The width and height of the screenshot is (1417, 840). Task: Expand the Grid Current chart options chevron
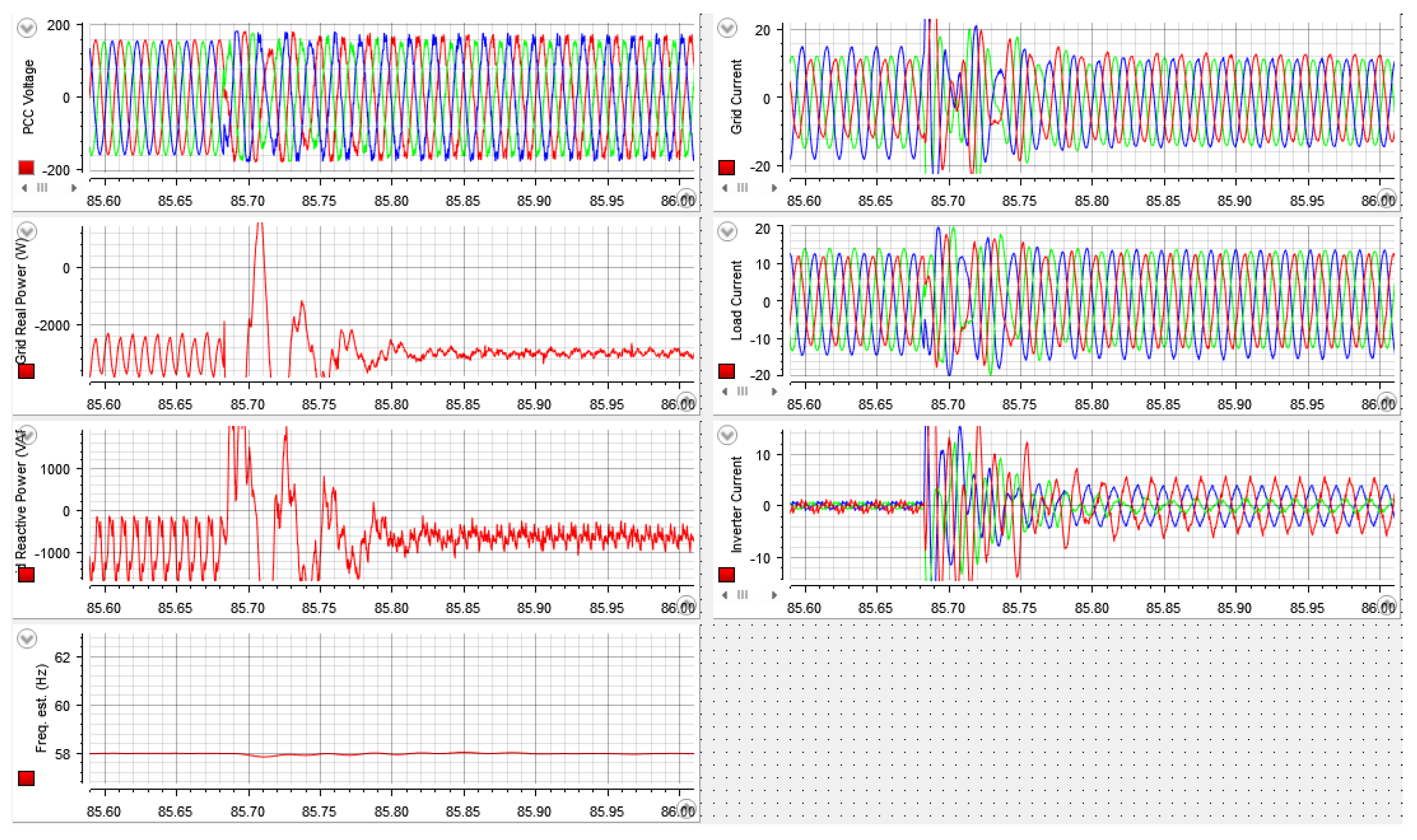click(727, 28)
